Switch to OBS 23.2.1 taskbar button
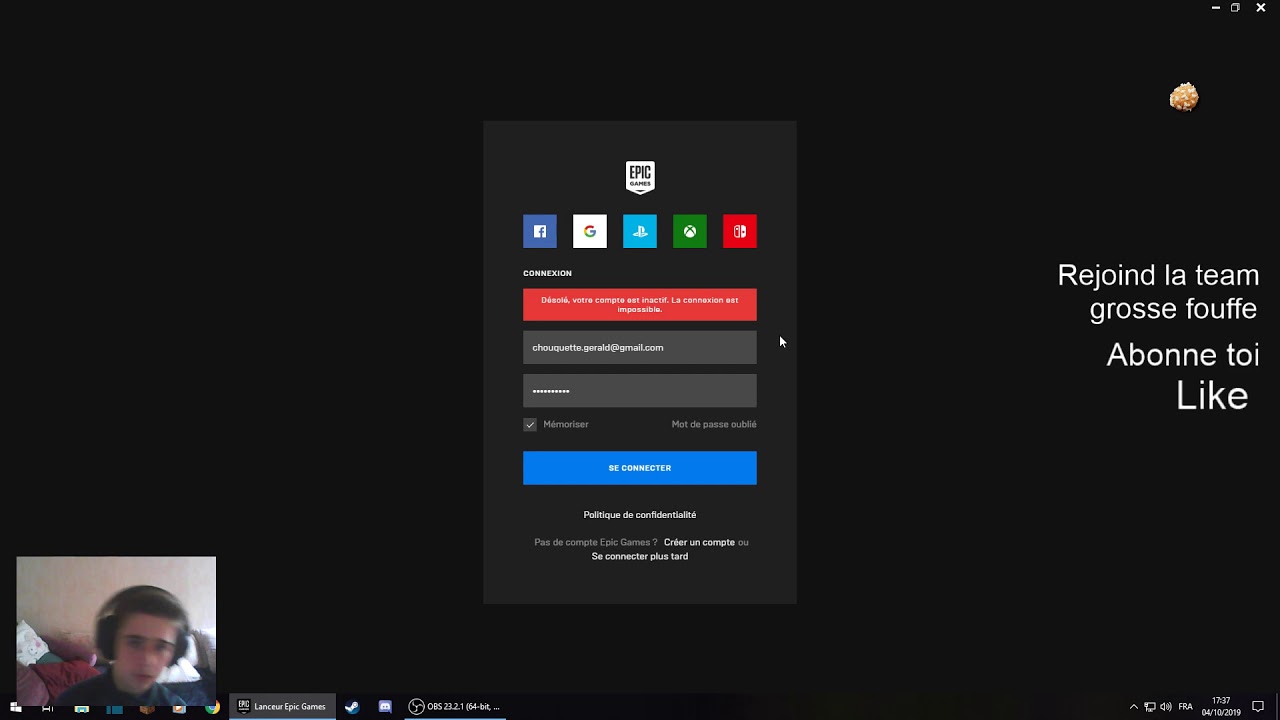The height and width of the screenshot is (720, 1280). tap(455, 707)
